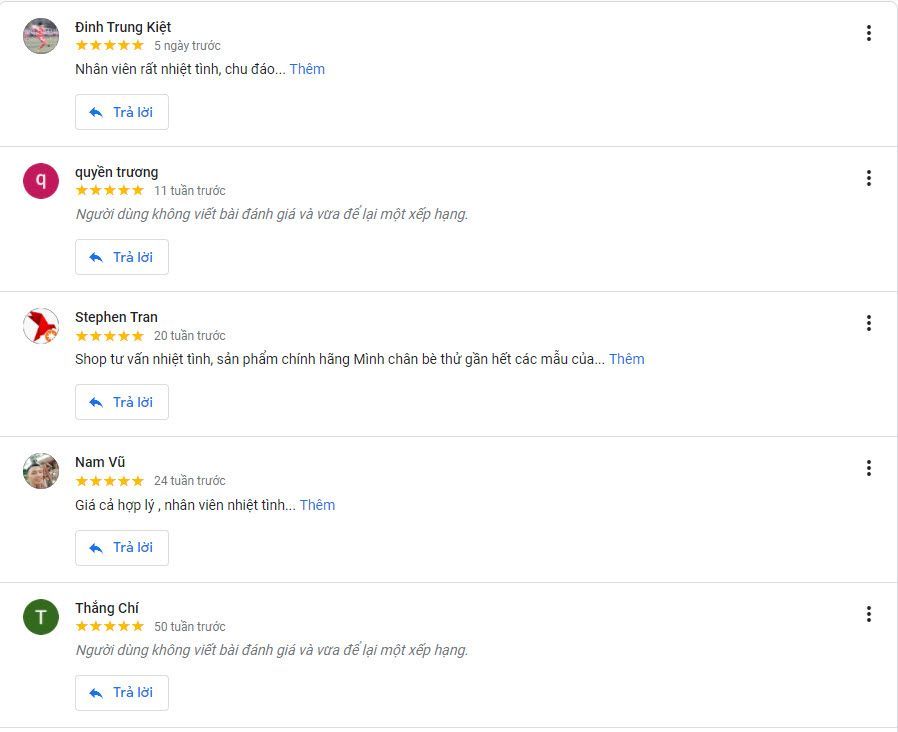
Task: Reply to Đinh Trung Kiệt's review
Action: click(x=122, y=112)
